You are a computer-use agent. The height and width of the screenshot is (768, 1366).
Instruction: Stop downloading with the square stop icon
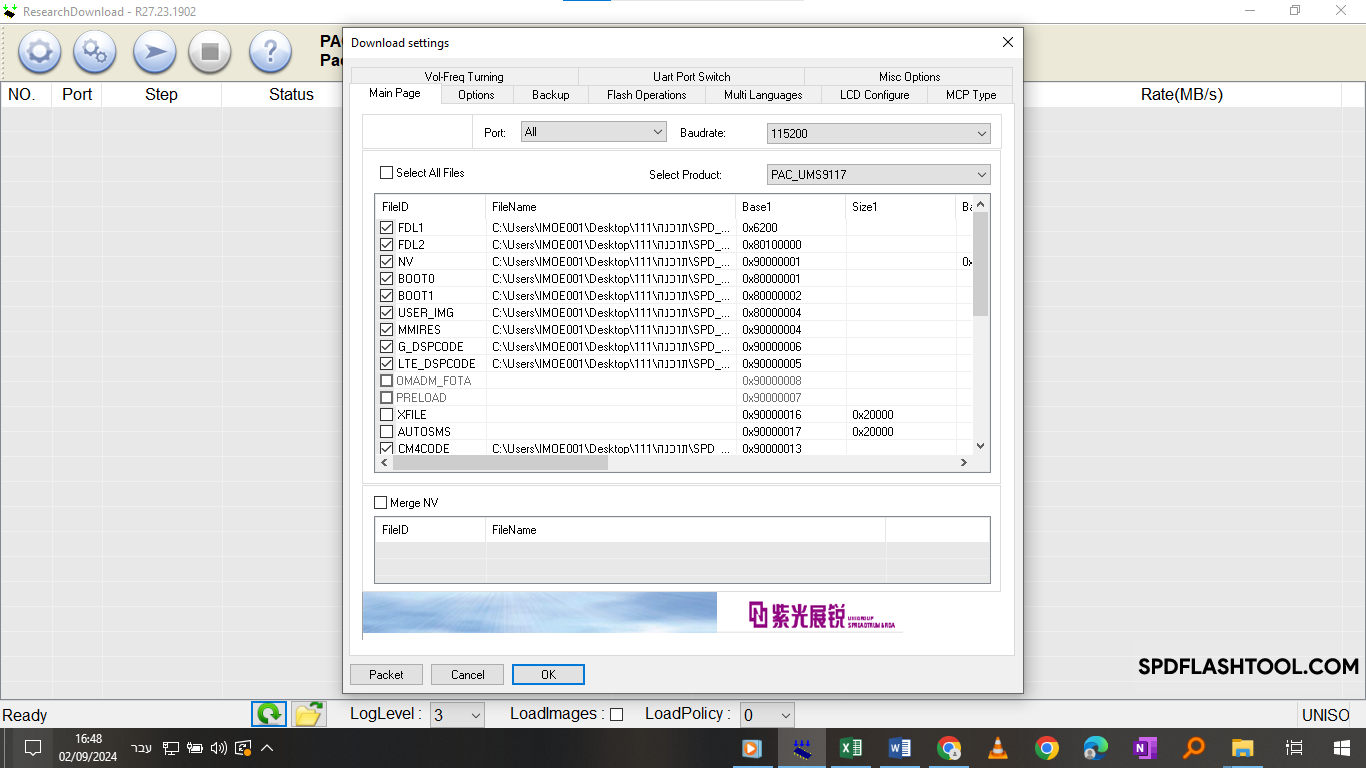click(210, 52)
